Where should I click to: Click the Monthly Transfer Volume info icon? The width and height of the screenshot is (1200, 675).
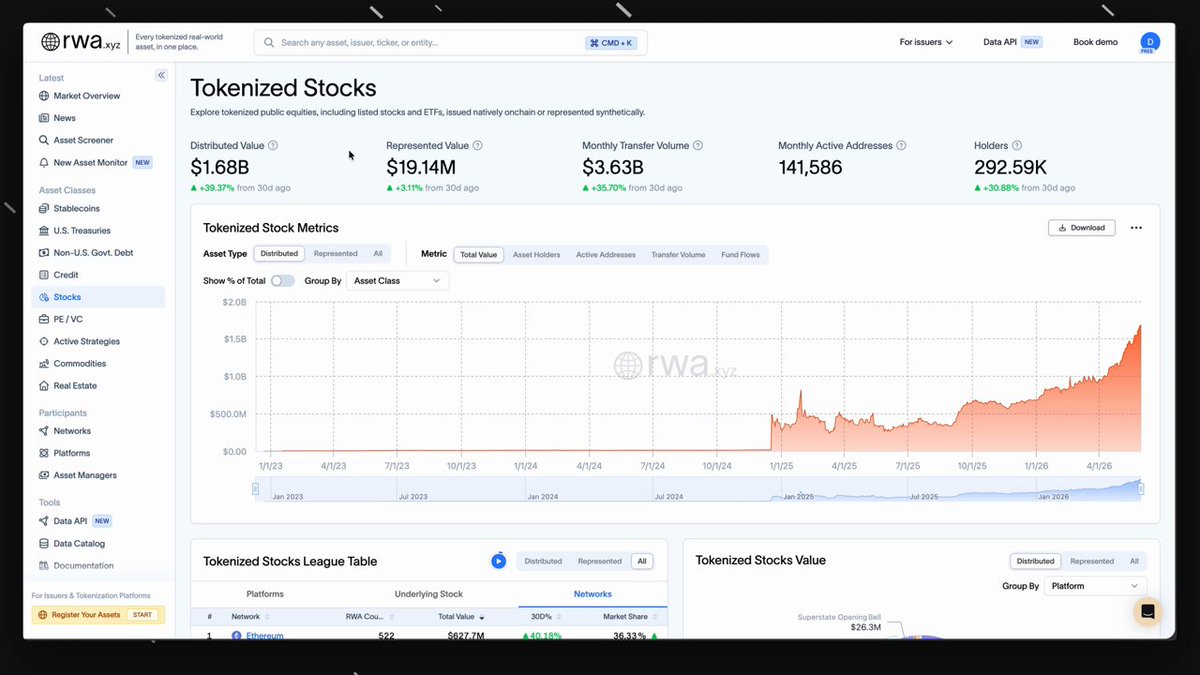point(697,146)
